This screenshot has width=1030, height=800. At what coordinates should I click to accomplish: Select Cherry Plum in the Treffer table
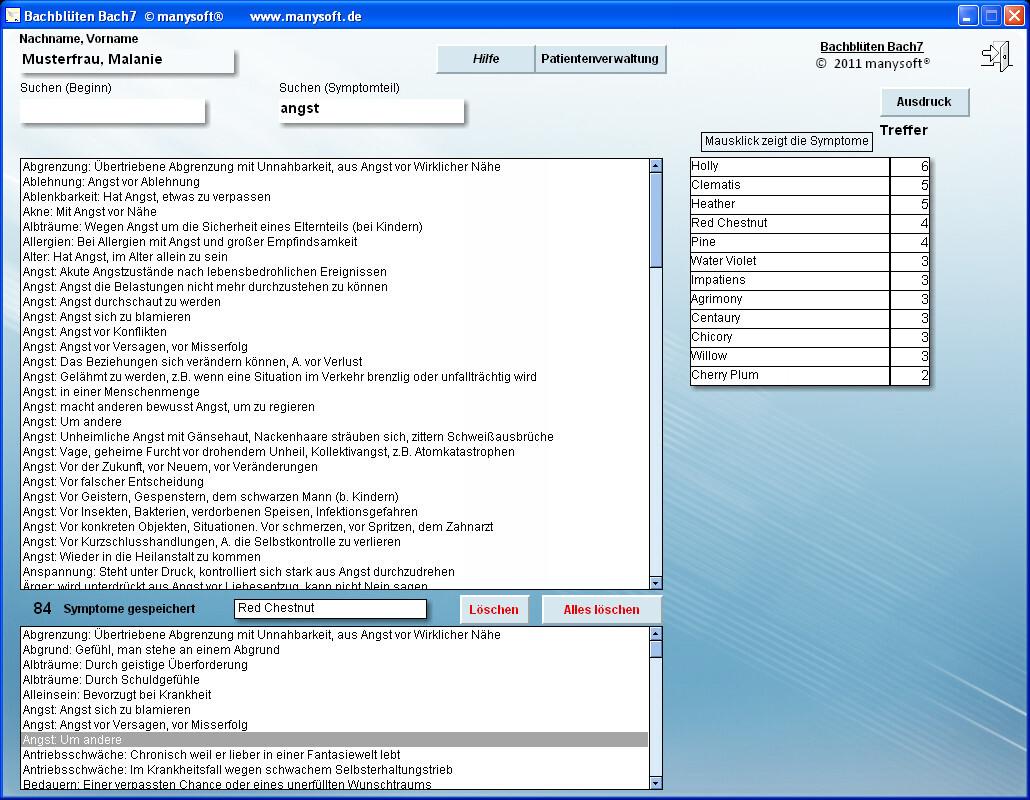(x=790, y=376)
